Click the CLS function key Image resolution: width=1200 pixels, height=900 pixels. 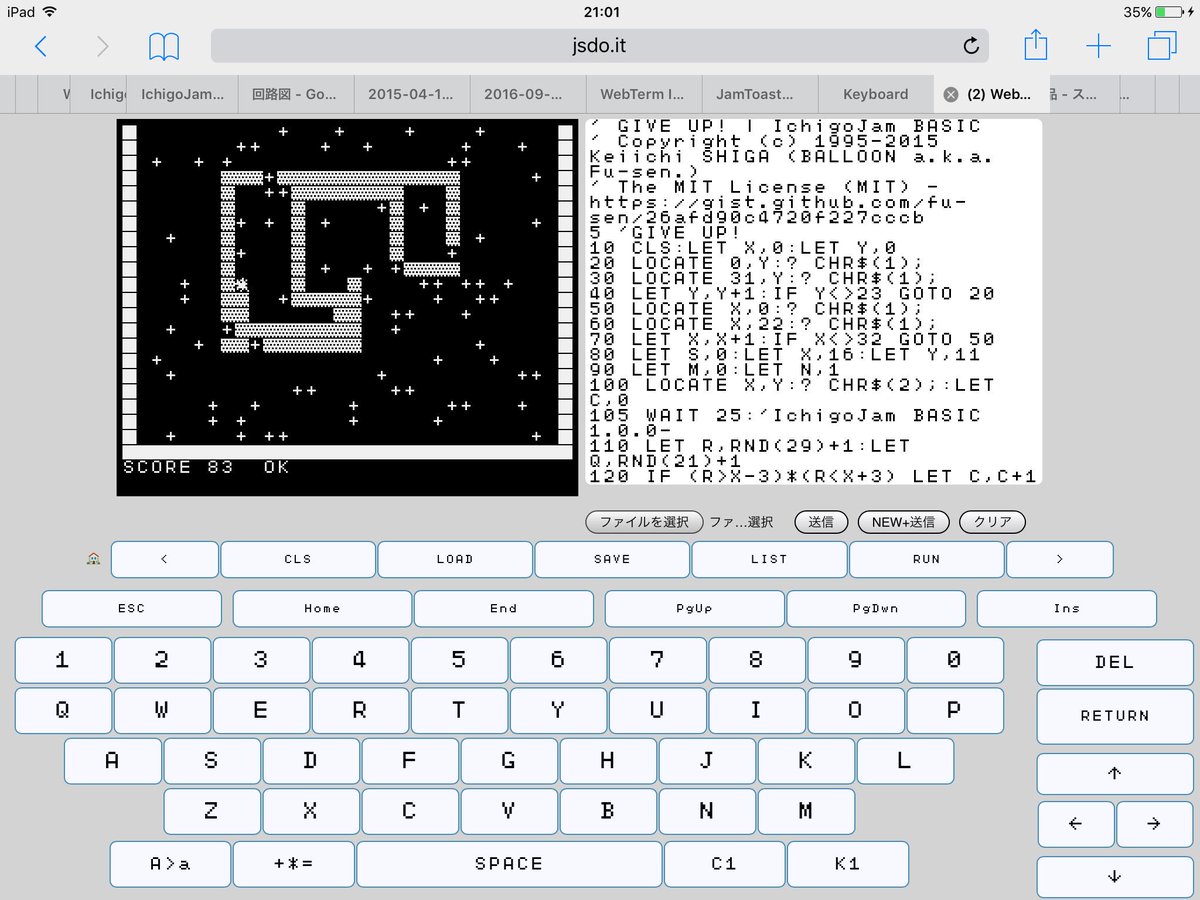(298, 559)
